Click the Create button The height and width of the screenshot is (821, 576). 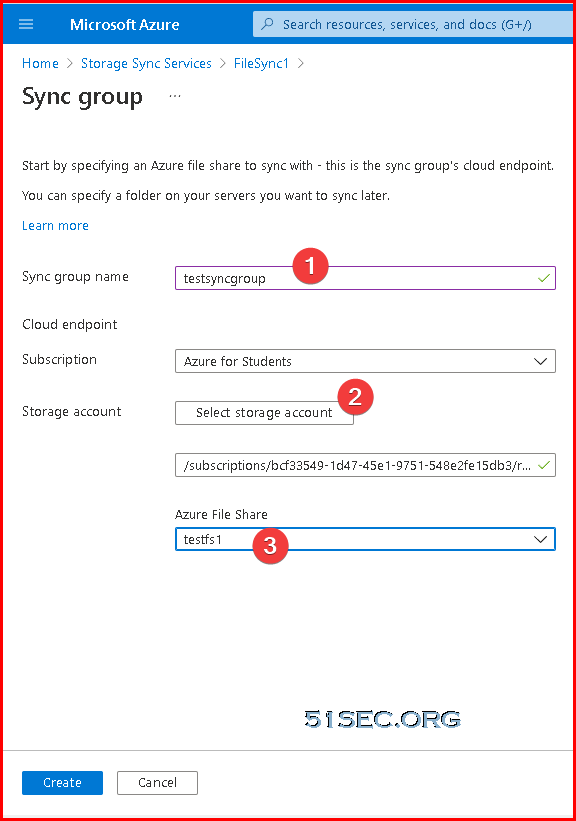click(x=62, y=783)
